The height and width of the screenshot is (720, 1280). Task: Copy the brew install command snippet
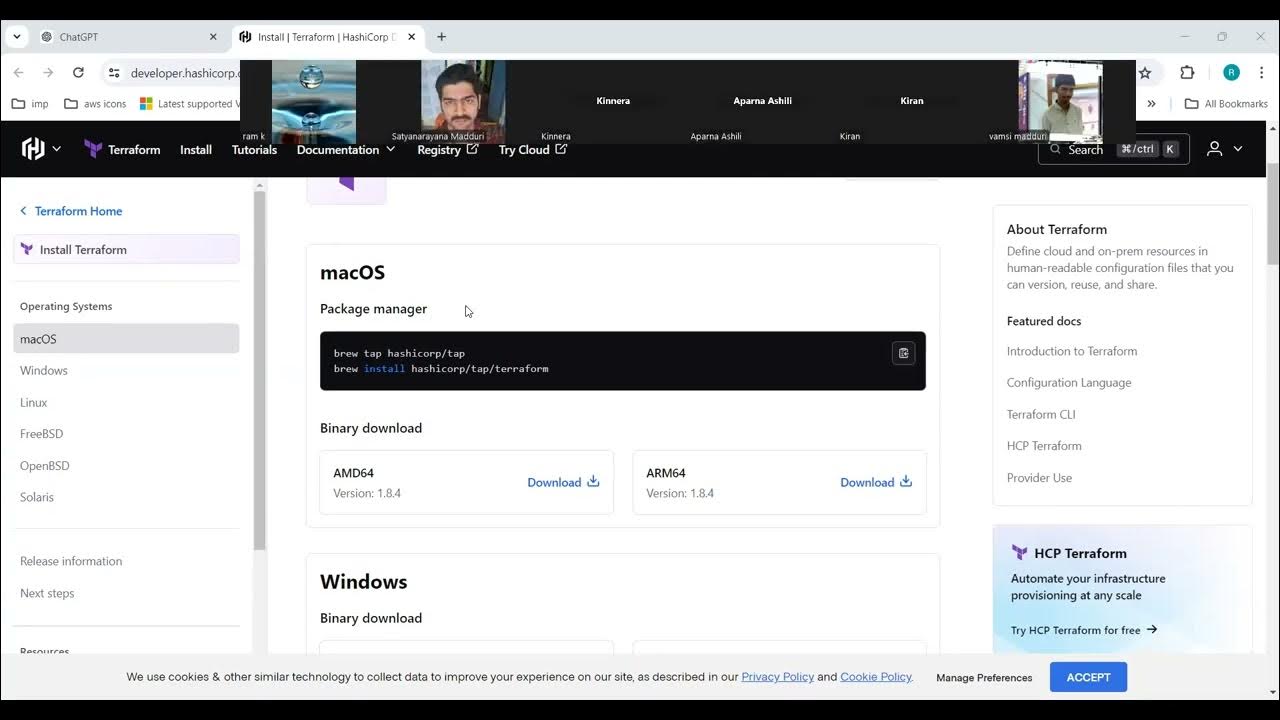[x=903, y=353]
